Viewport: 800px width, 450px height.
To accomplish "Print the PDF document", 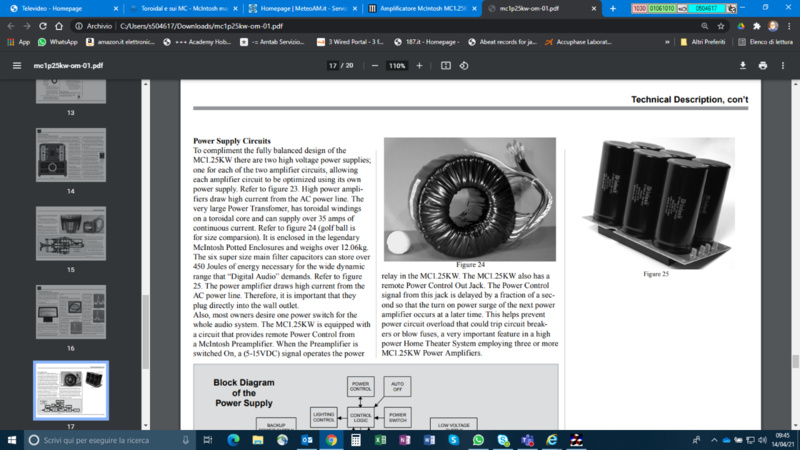I will click(763, 65).
